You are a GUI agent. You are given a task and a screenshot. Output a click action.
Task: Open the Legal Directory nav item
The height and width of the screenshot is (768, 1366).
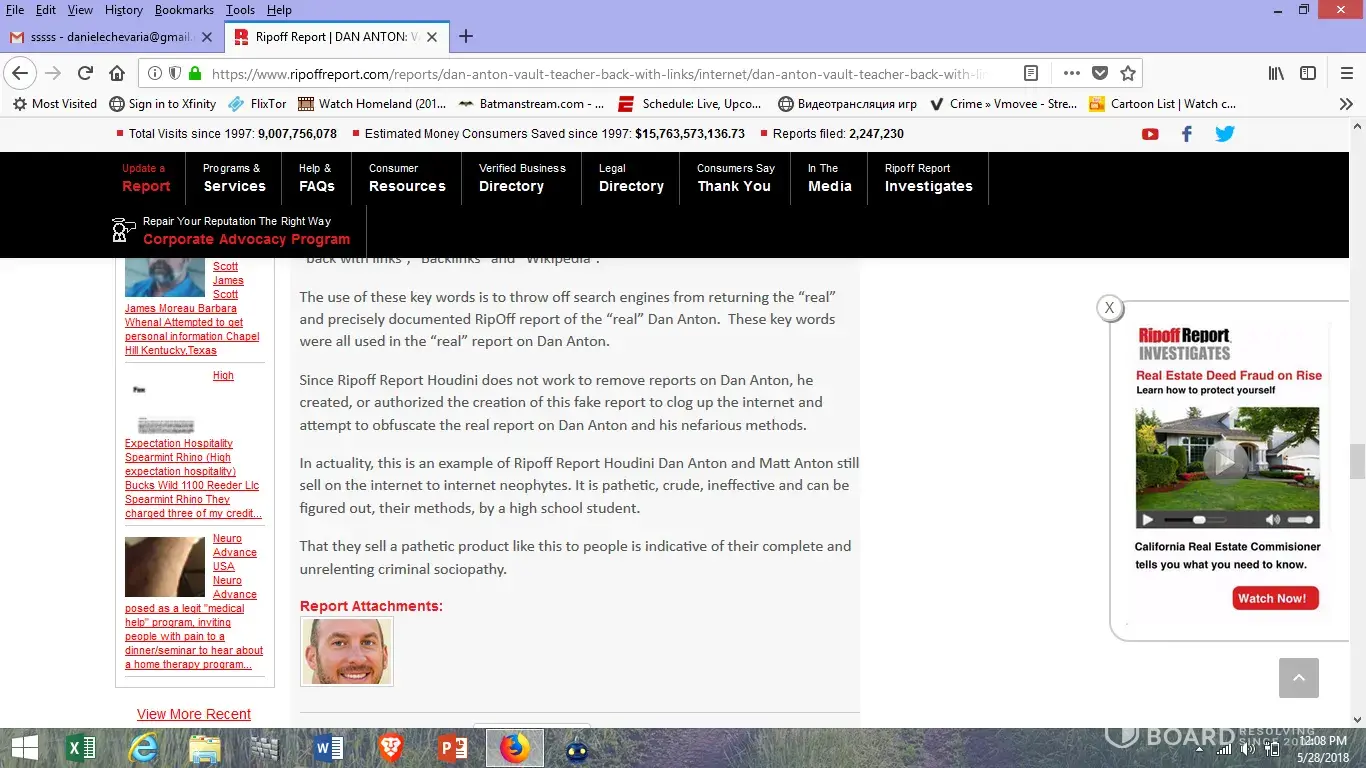[x=631, y=178]
